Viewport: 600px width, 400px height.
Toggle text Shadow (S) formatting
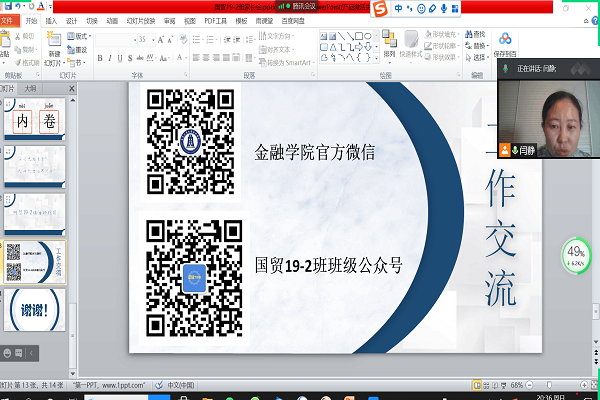130,58
